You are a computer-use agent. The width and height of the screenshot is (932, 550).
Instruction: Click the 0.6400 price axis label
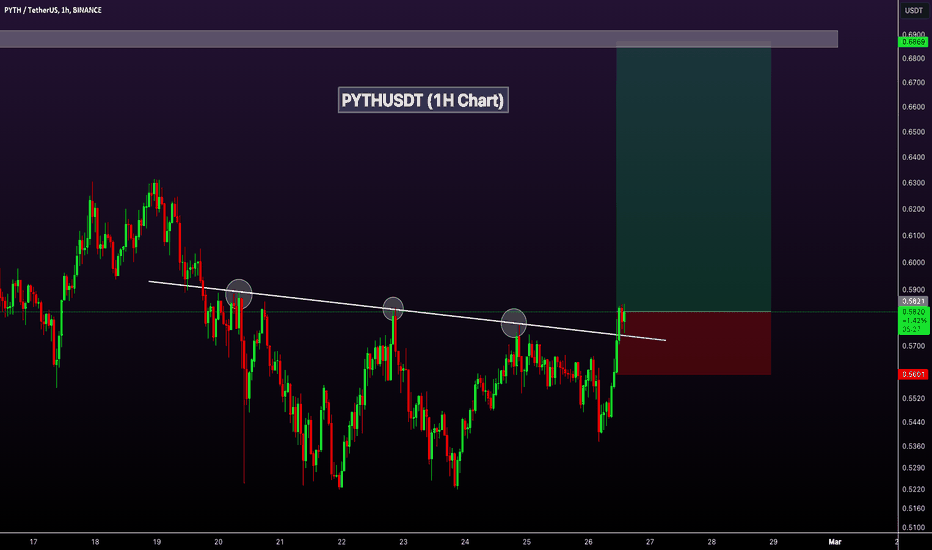(x=914, y=158)
